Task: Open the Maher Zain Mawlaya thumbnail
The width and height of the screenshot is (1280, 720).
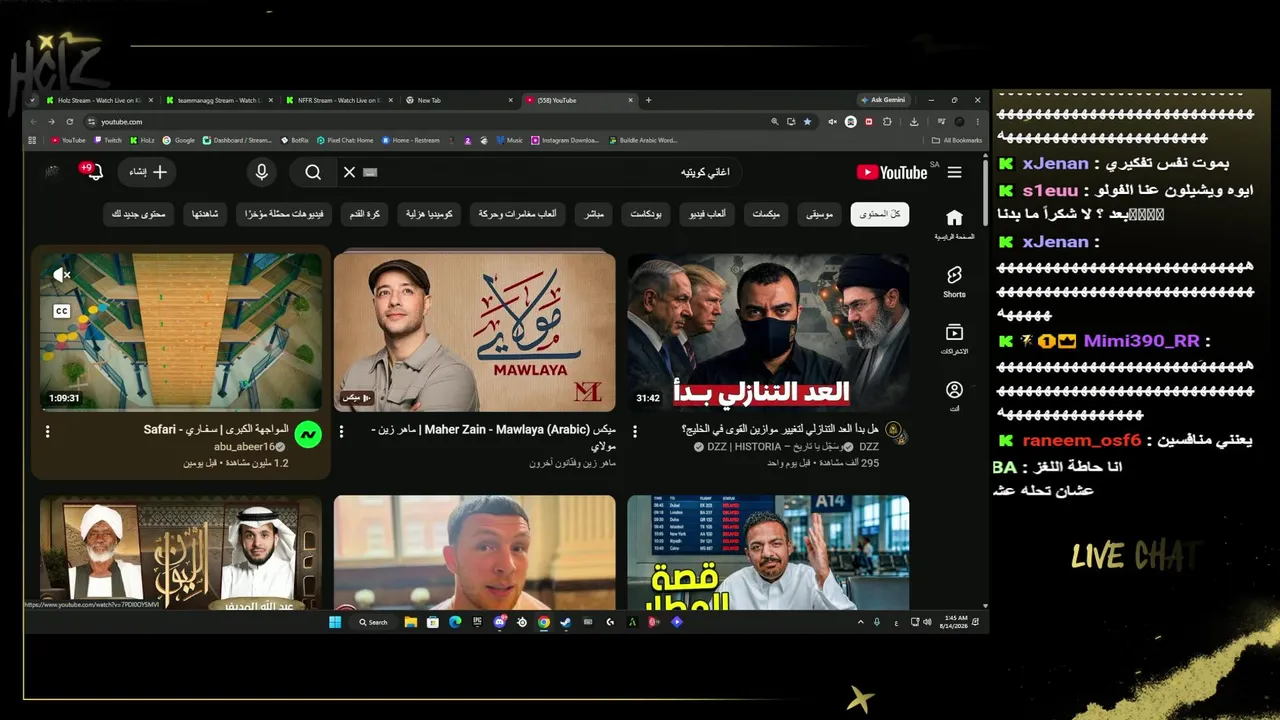Action: pos(475,332)
